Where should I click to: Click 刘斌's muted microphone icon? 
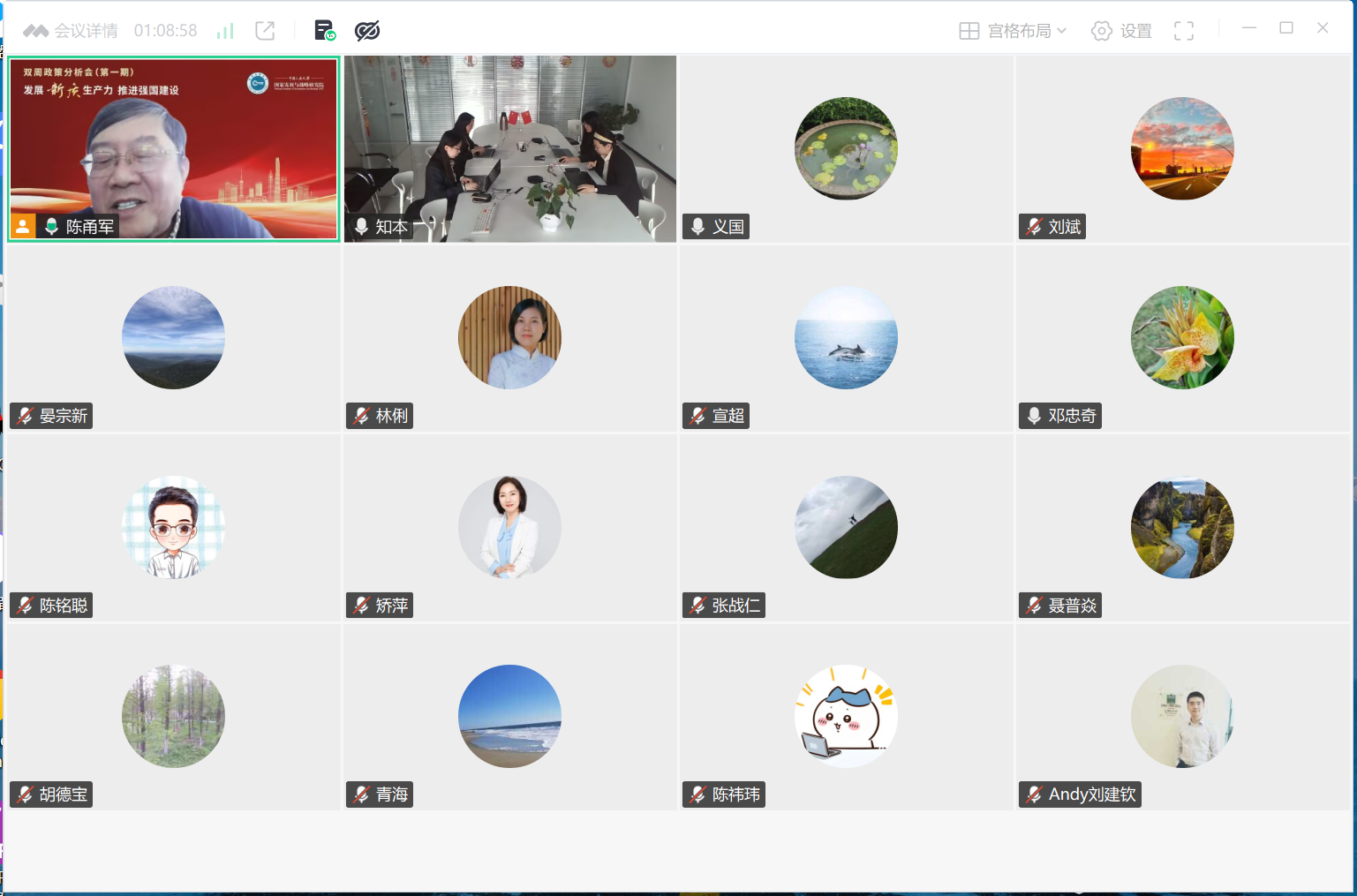coord(1034,227)
